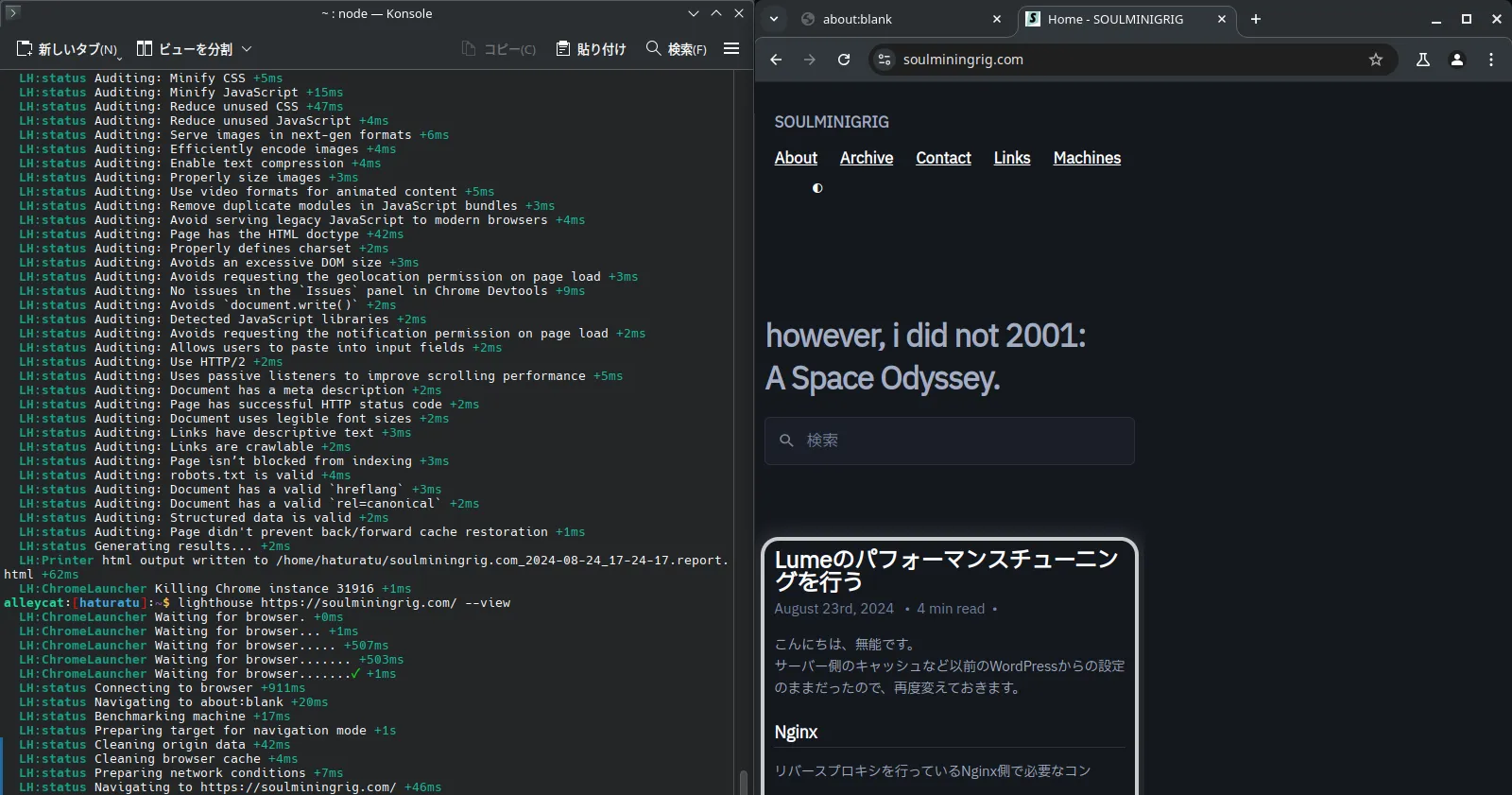Click the lighthouse command line in terminal

344,603
